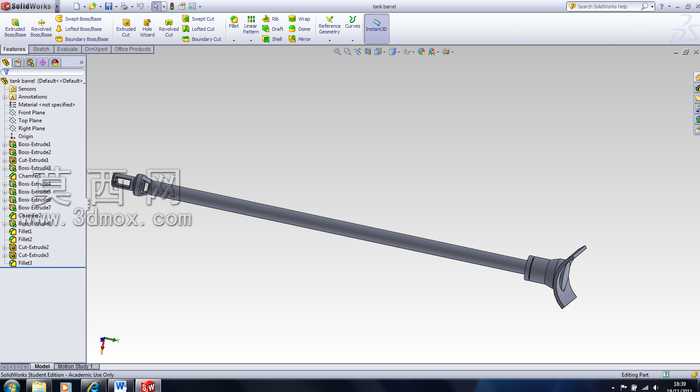Click the Print icon
Image resolution: width=700 pixels, height=392 pixels.
point(124,6)
